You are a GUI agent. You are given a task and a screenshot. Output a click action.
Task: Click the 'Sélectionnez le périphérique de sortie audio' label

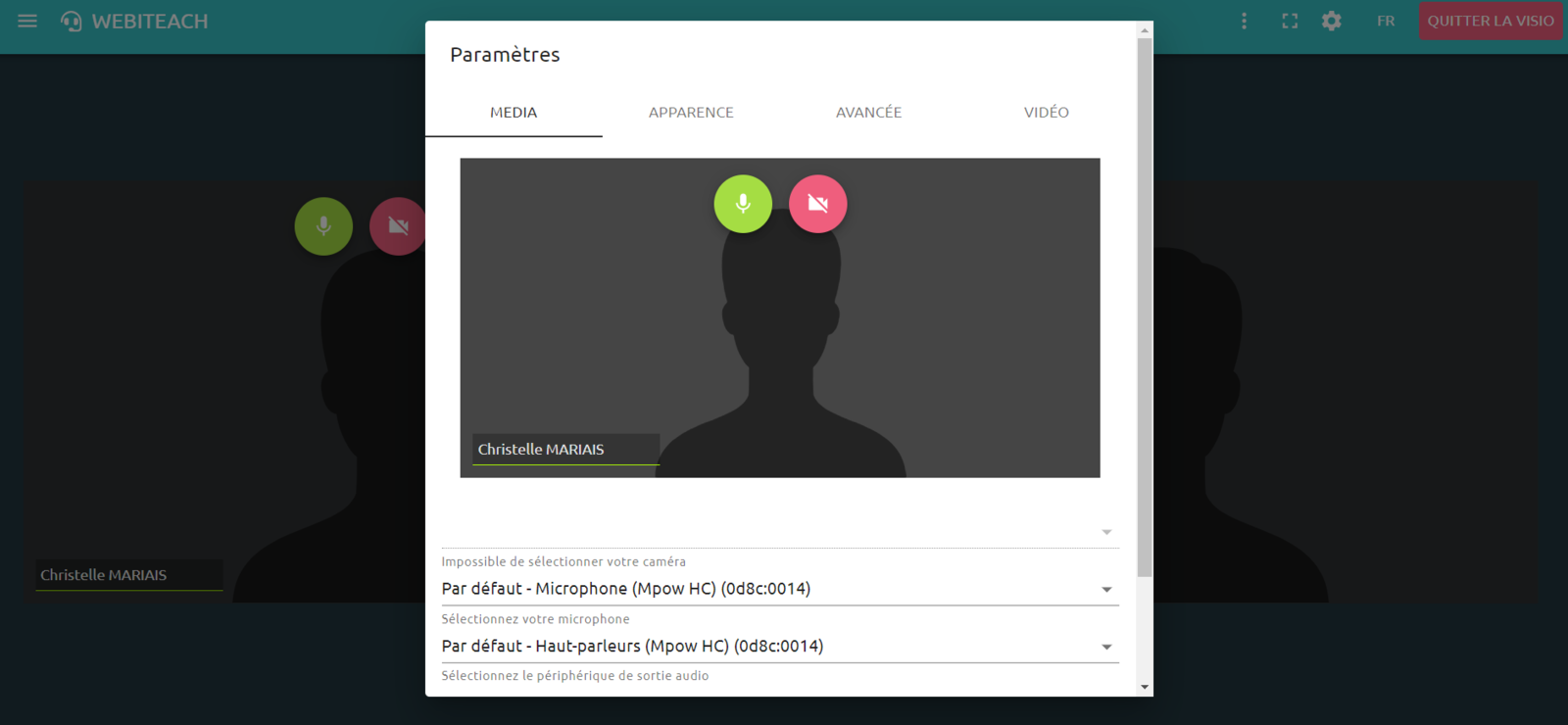575,676
